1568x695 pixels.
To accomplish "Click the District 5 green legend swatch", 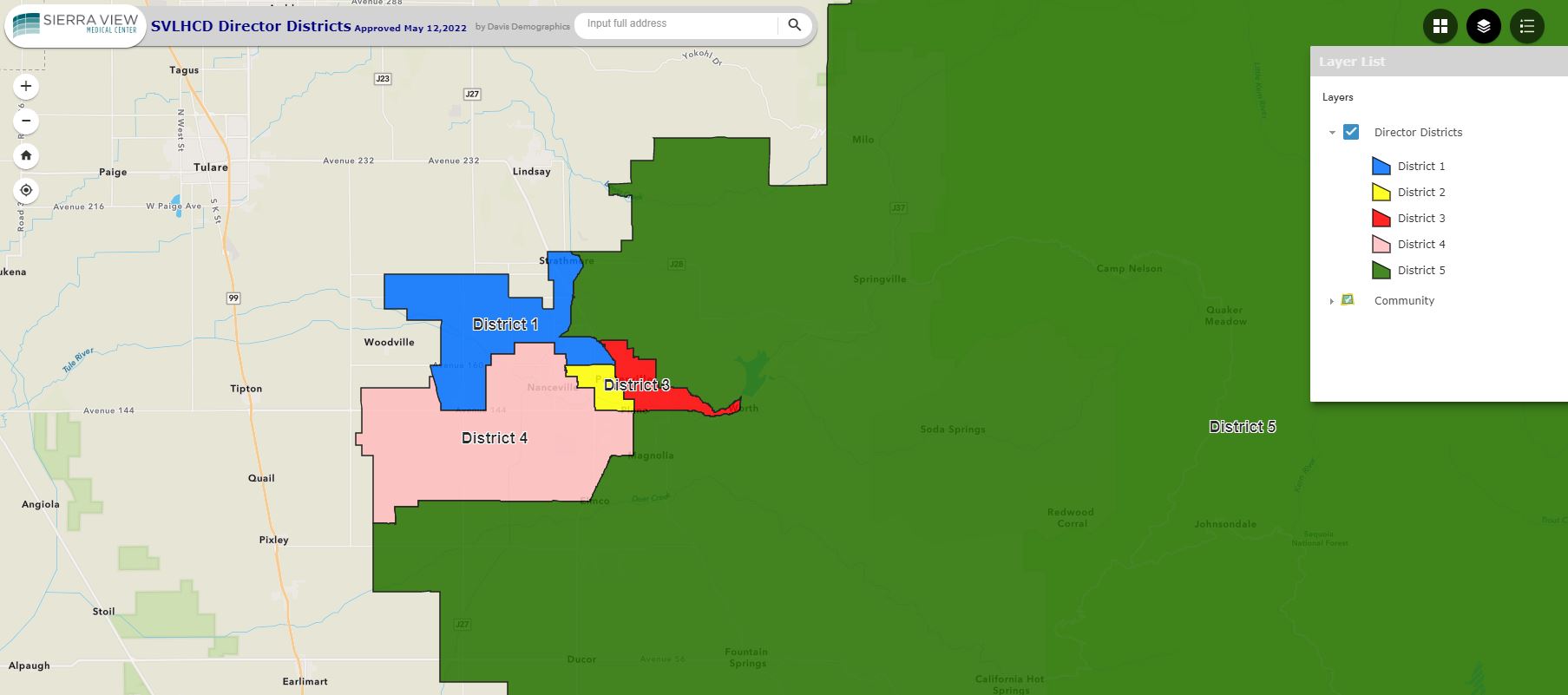I will pos(1381,270).
